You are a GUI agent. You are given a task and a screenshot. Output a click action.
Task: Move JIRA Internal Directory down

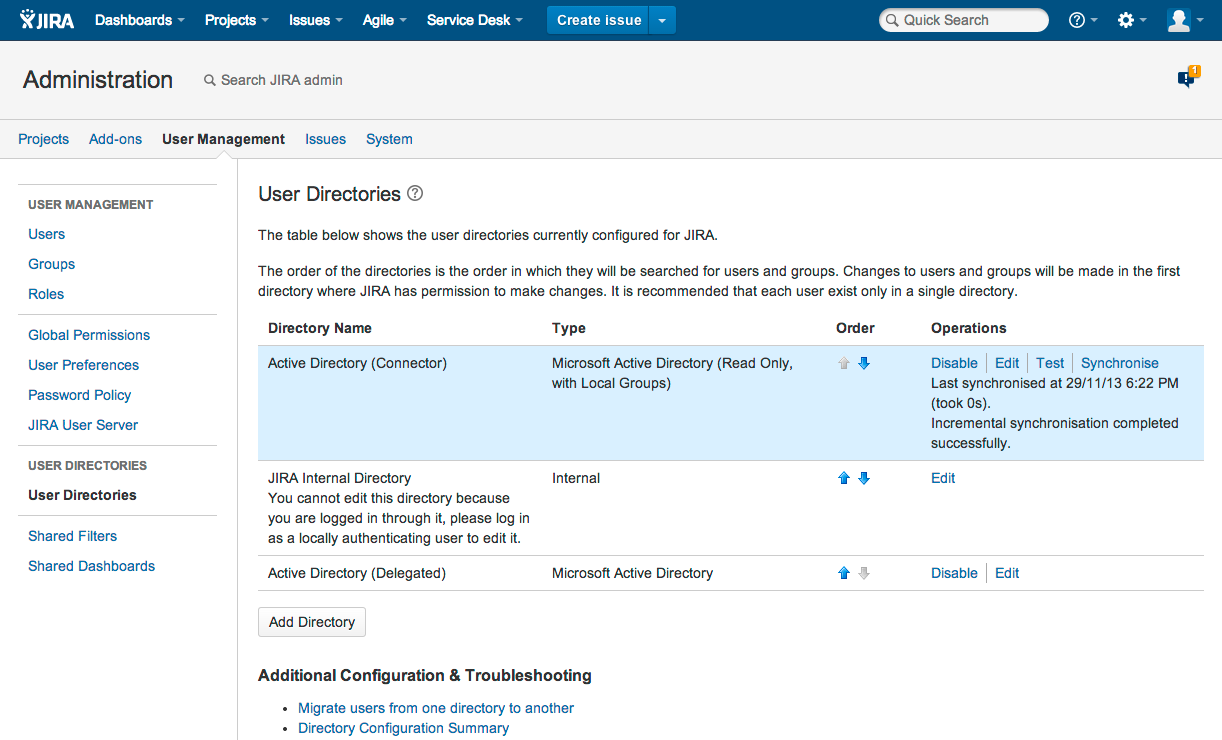coord(864,479)
